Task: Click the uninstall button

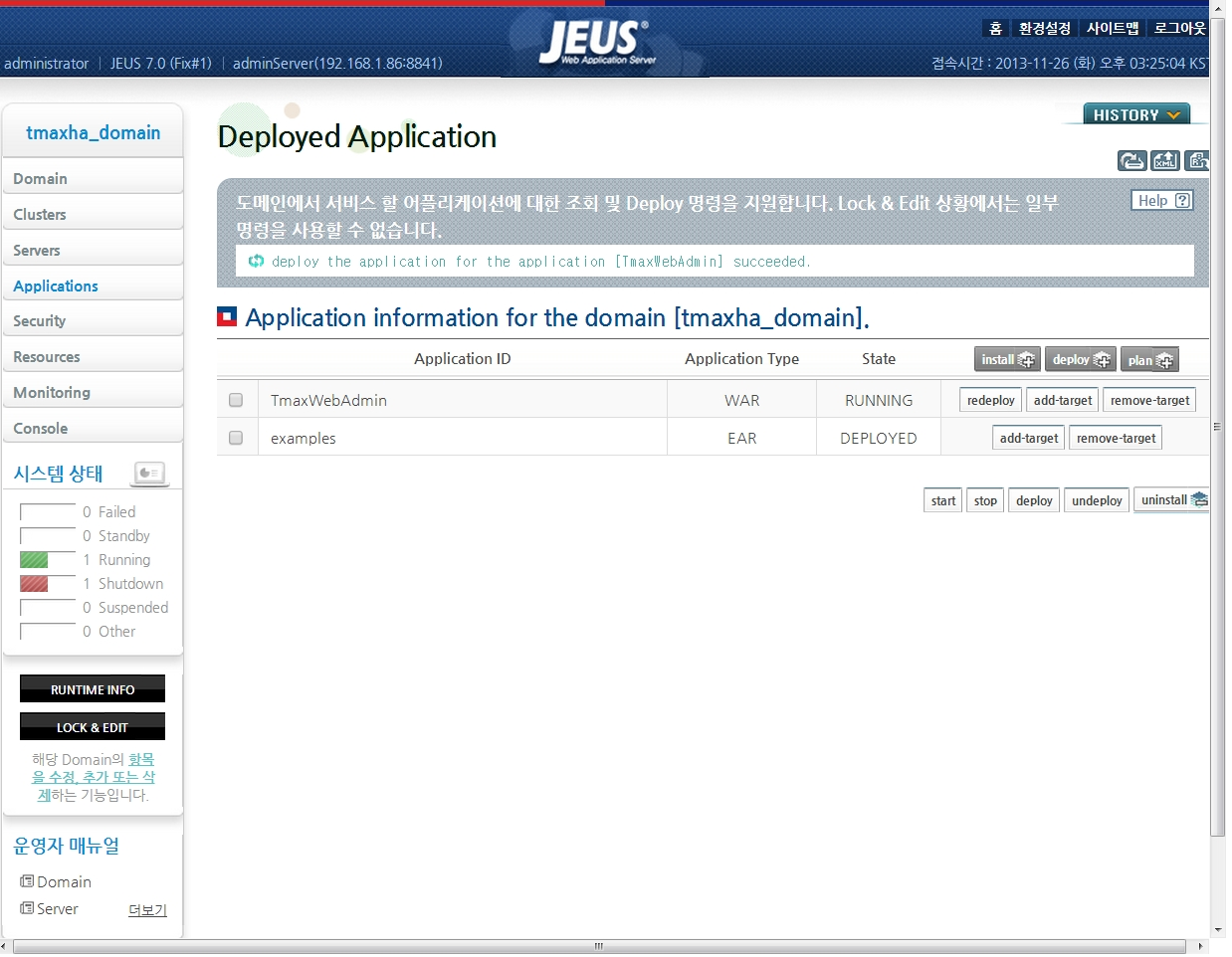Action: (1172, 499)
